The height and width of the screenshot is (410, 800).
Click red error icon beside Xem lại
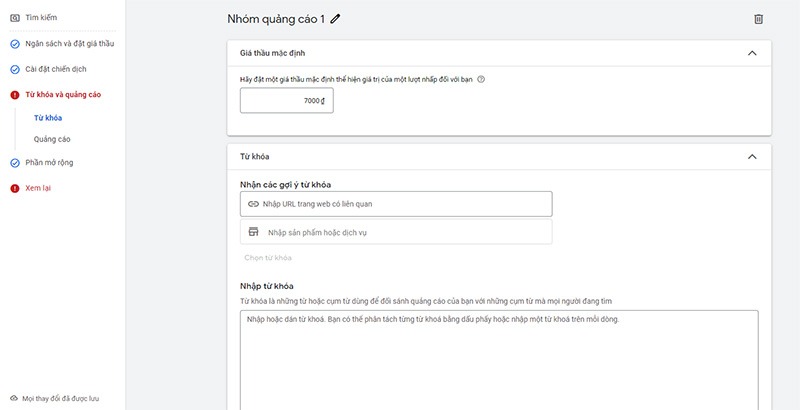point(14,187)
